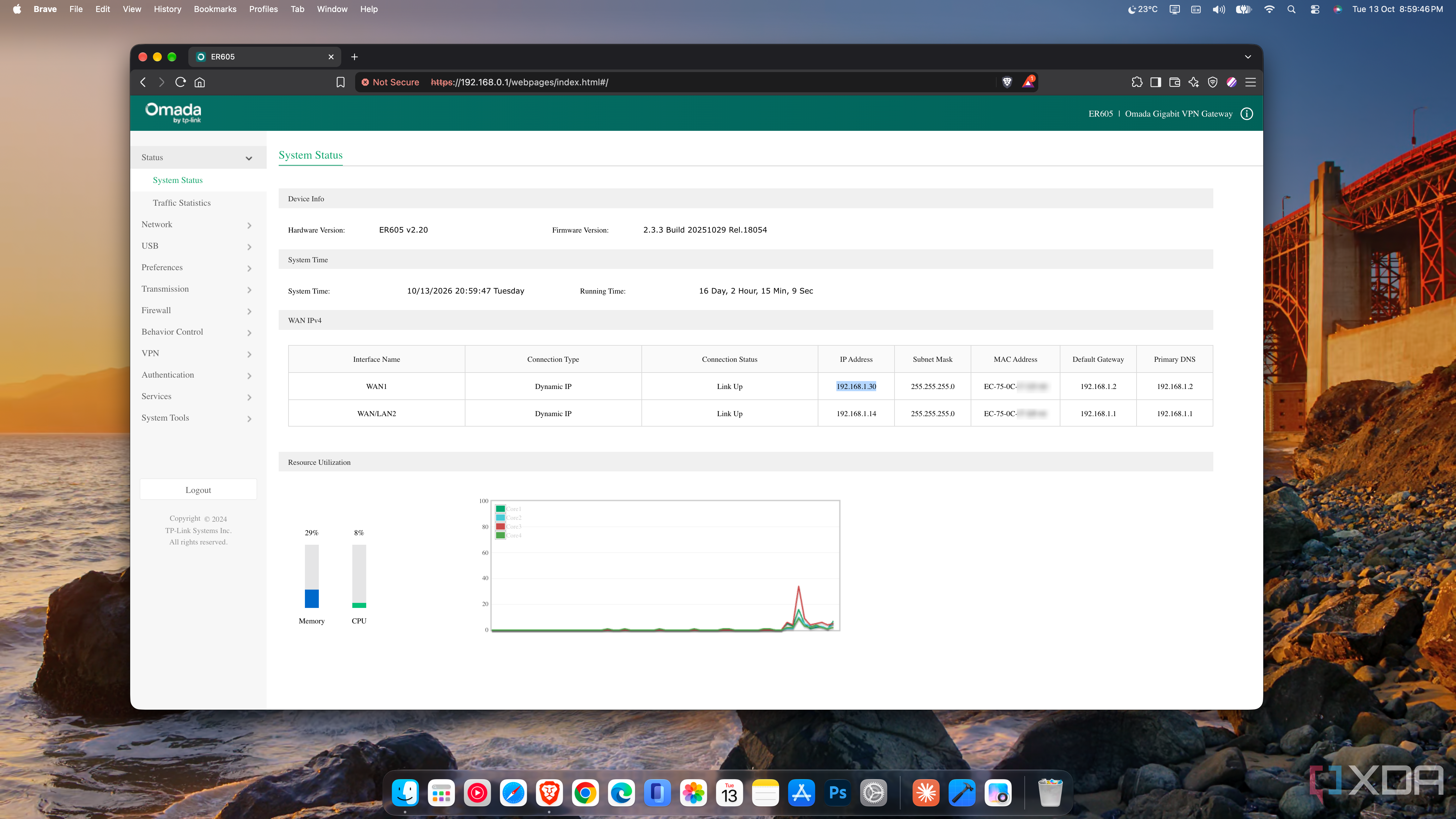Bookmark this page icon
The image size is (1456, 819).
point(340,82)
